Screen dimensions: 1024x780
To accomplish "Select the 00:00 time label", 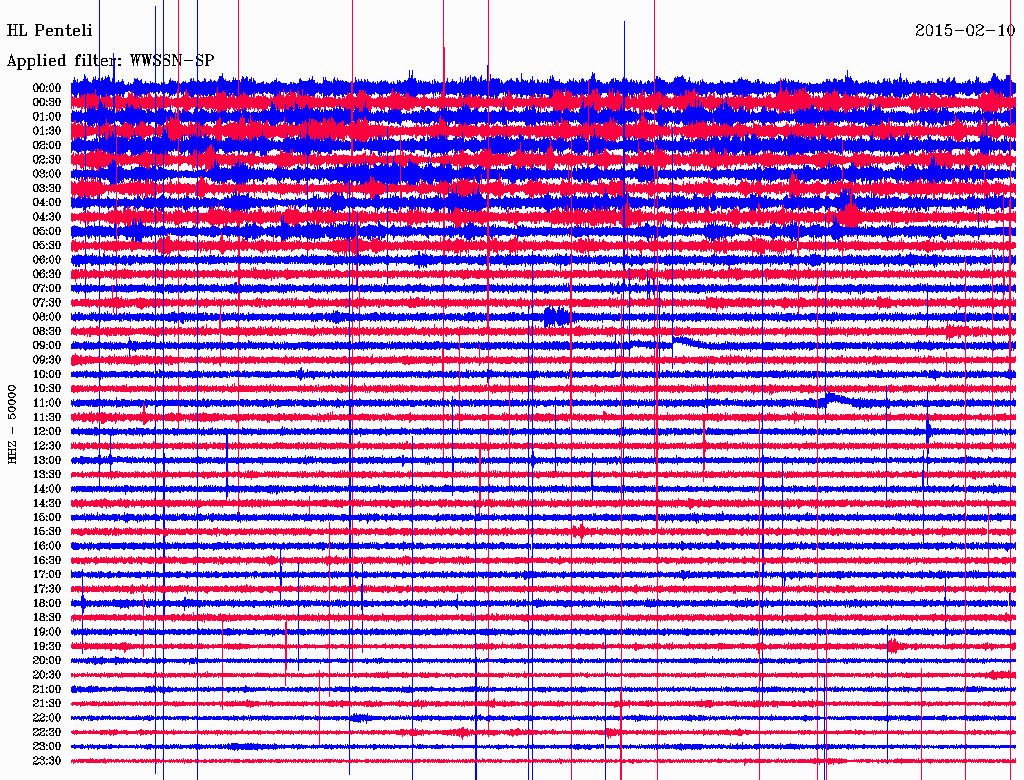I will click(47, 88).
